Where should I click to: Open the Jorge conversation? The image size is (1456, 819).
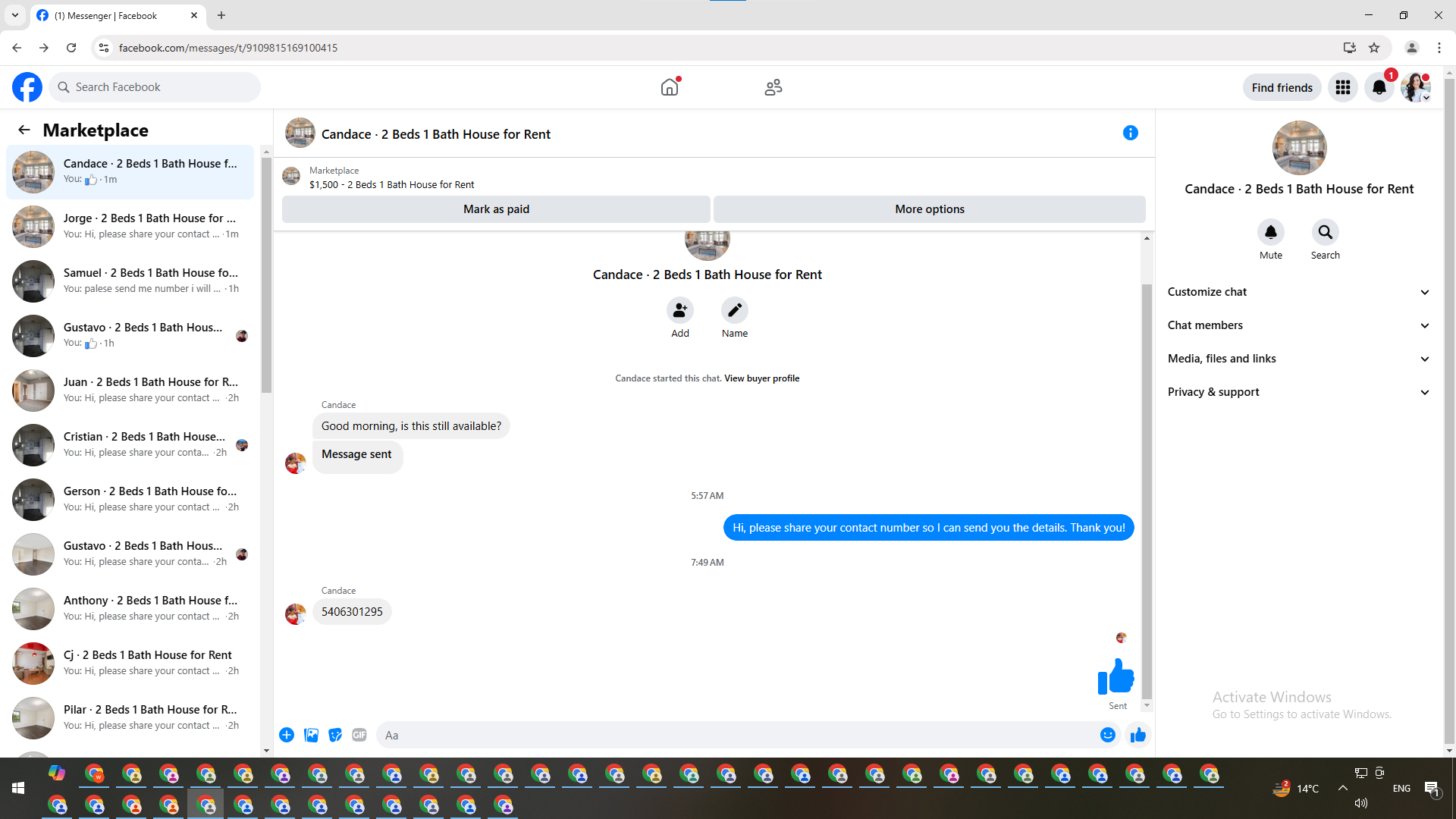pyautogui.click(x=130, y=226)
